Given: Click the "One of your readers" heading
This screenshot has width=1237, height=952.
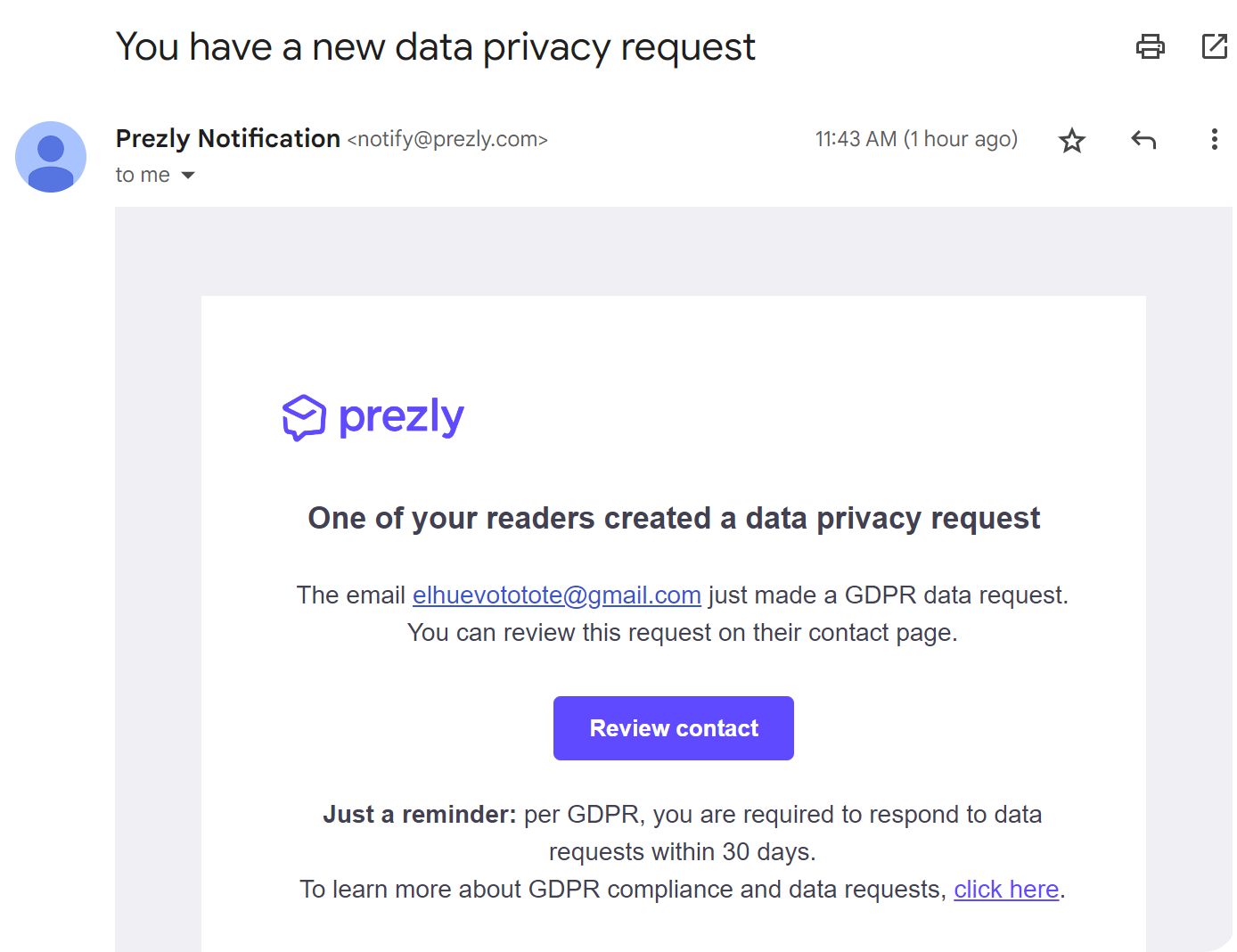Looking at the screenshot, I should 674,518.
